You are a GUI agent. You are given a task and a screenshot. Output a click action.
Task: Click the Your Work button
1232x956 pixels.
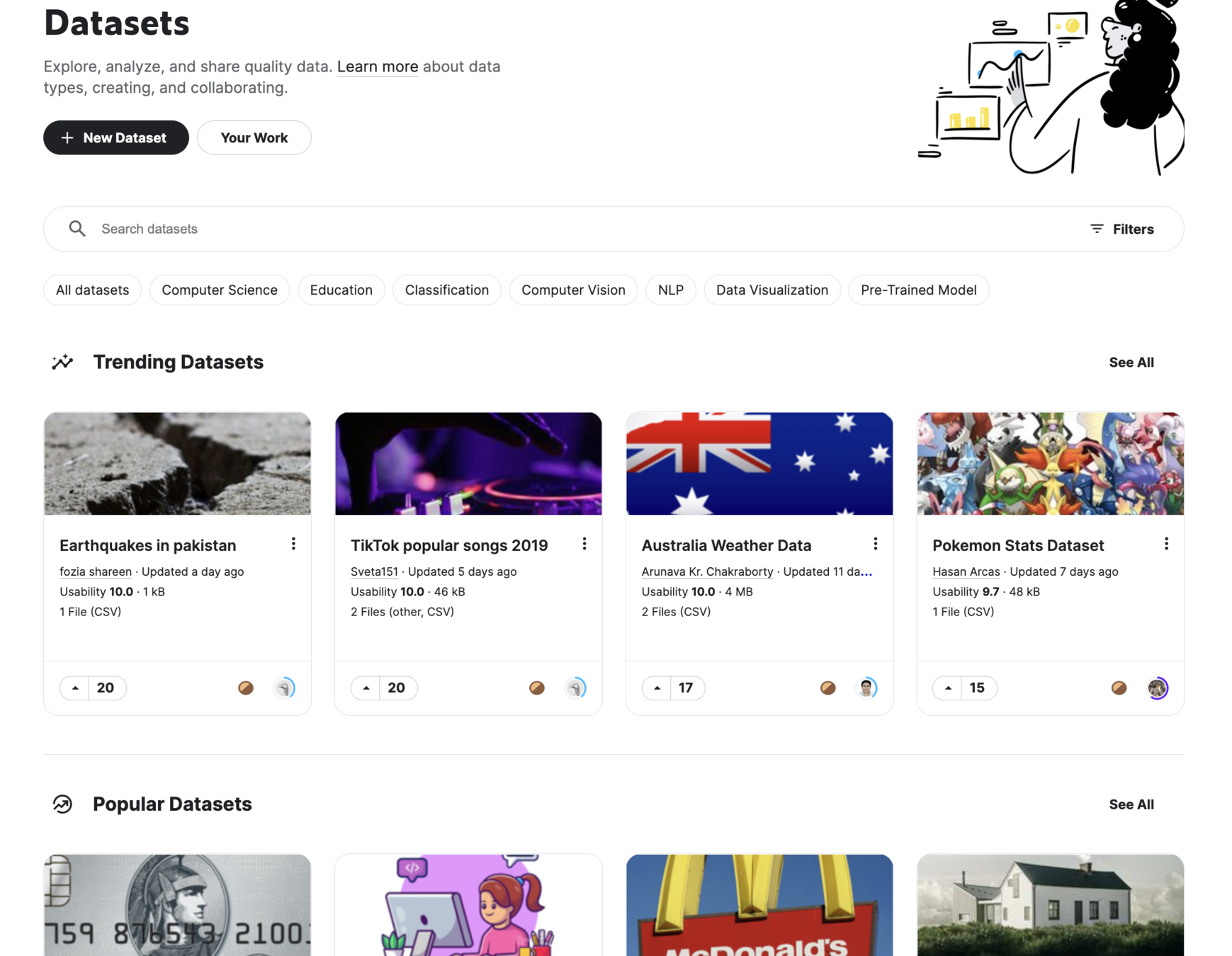[254, 137]
